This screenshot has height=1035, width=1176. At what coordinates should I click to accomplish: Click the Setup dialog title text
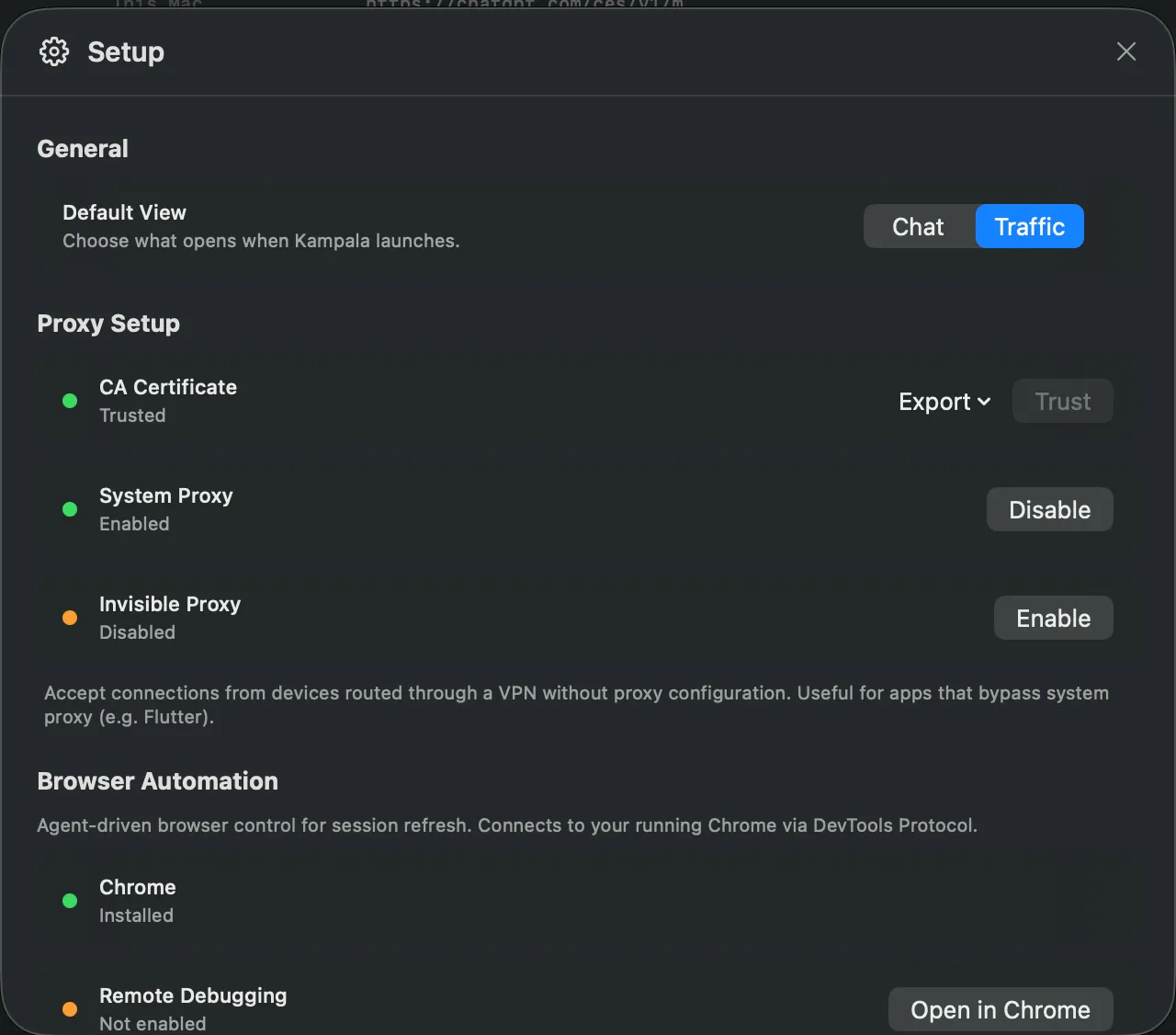(x=126, y=51)
